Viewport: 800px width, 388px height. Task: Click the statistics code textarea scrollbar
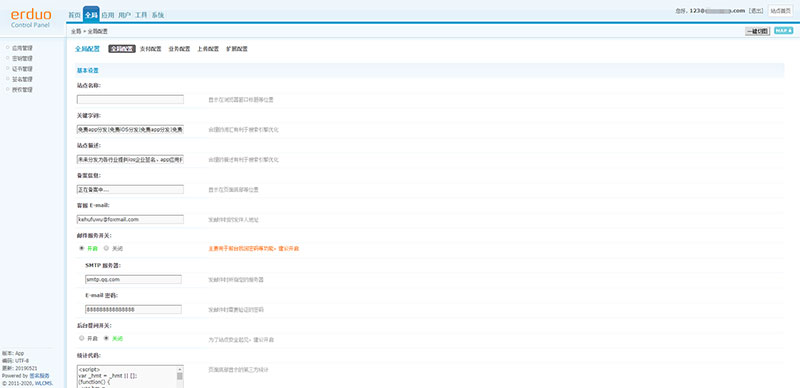coord(180,377)
